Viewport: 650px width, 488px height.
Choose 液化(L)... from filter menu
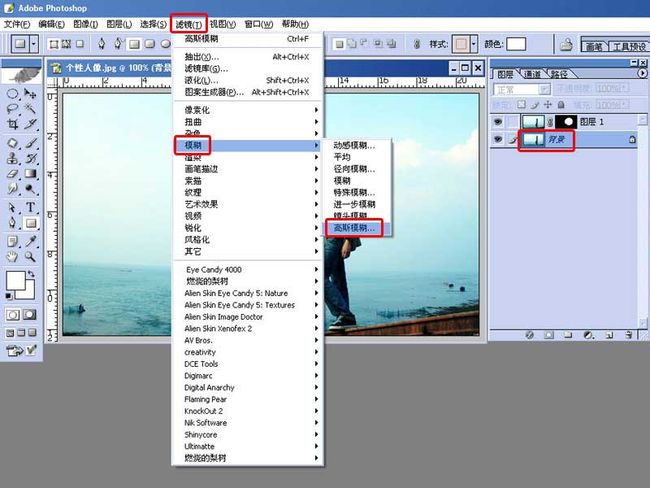248,80
